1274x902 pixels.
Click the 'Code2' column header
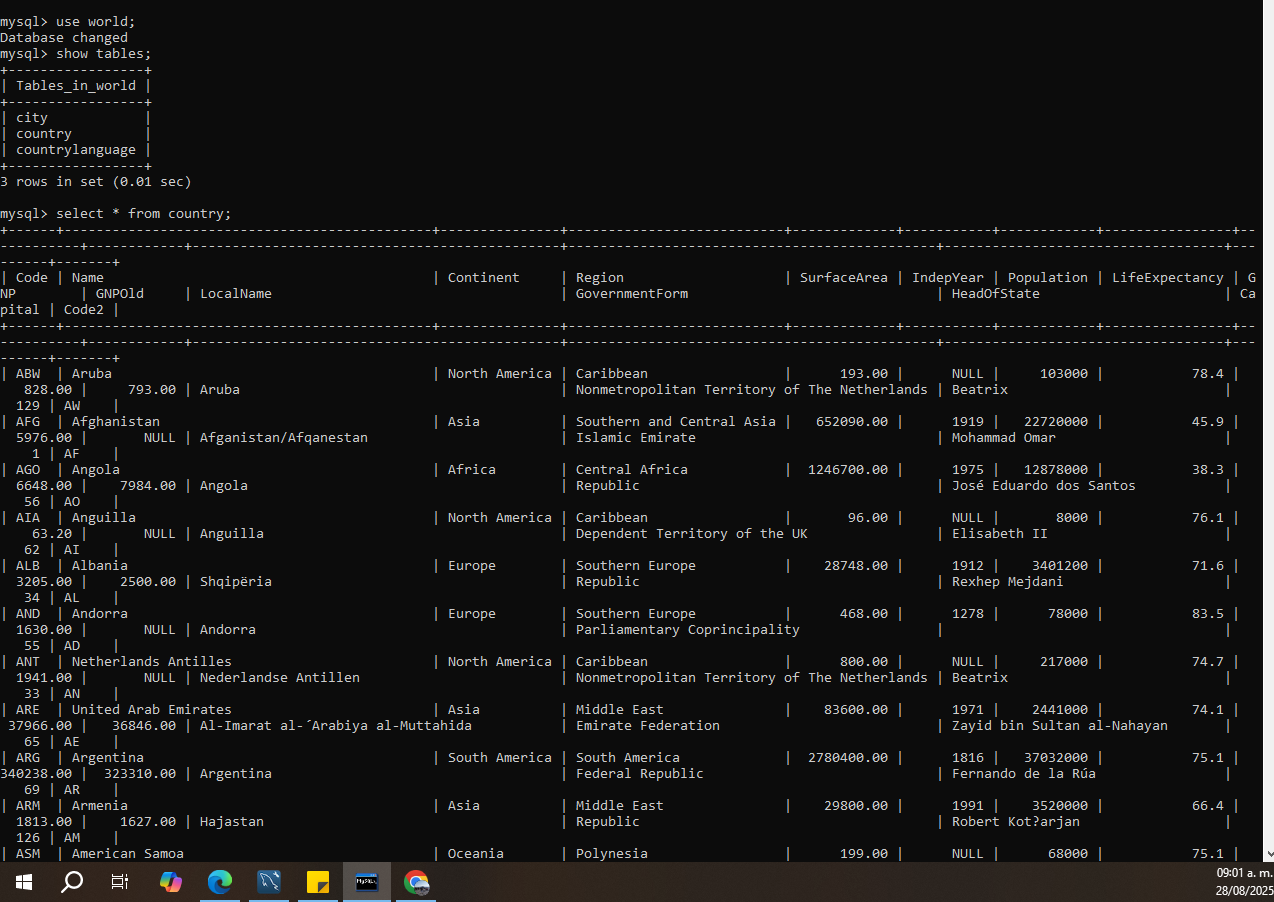[x=84, y=310]
